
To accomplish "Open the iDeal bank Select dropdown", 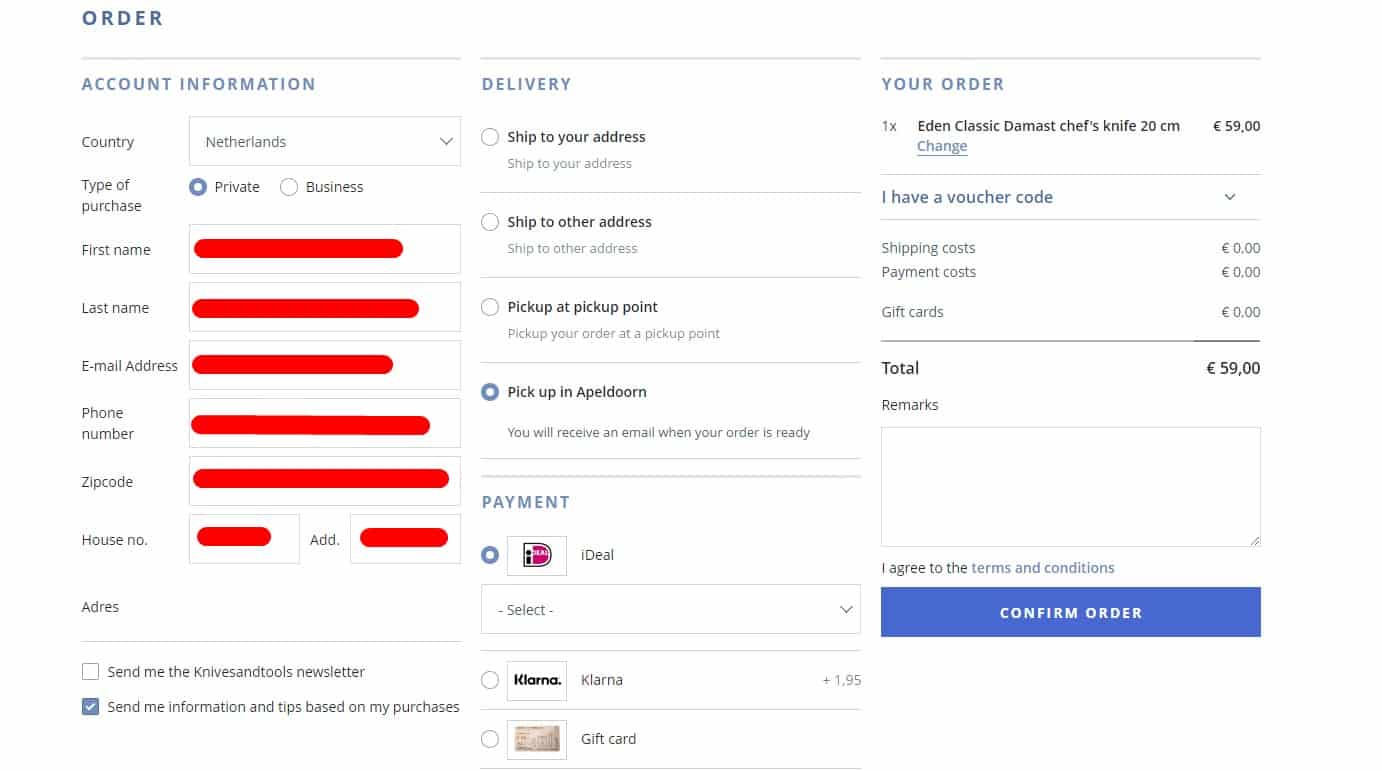I will (670, 610).
